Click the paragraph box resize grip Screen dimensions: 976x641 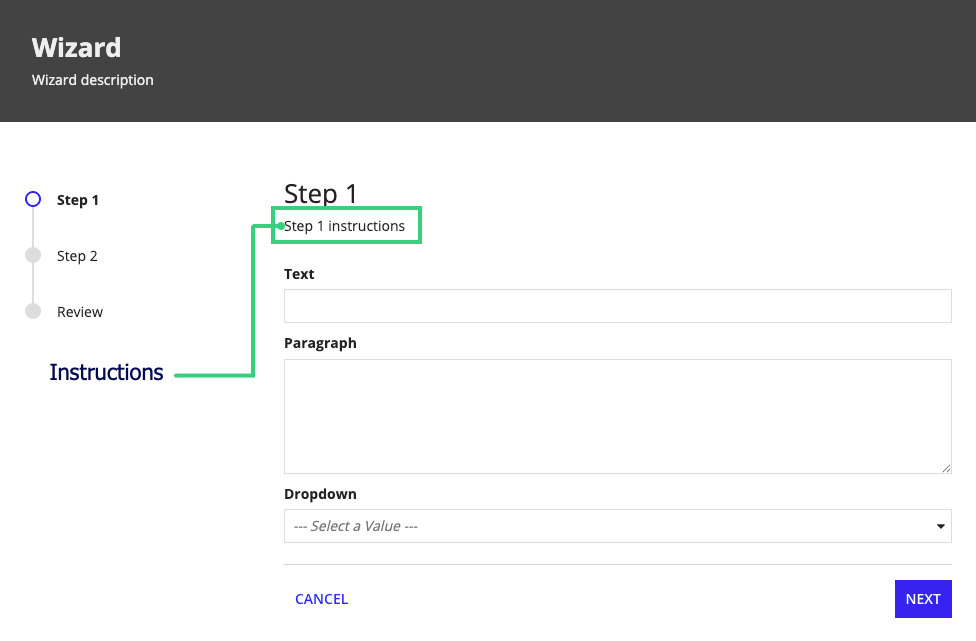946,469
